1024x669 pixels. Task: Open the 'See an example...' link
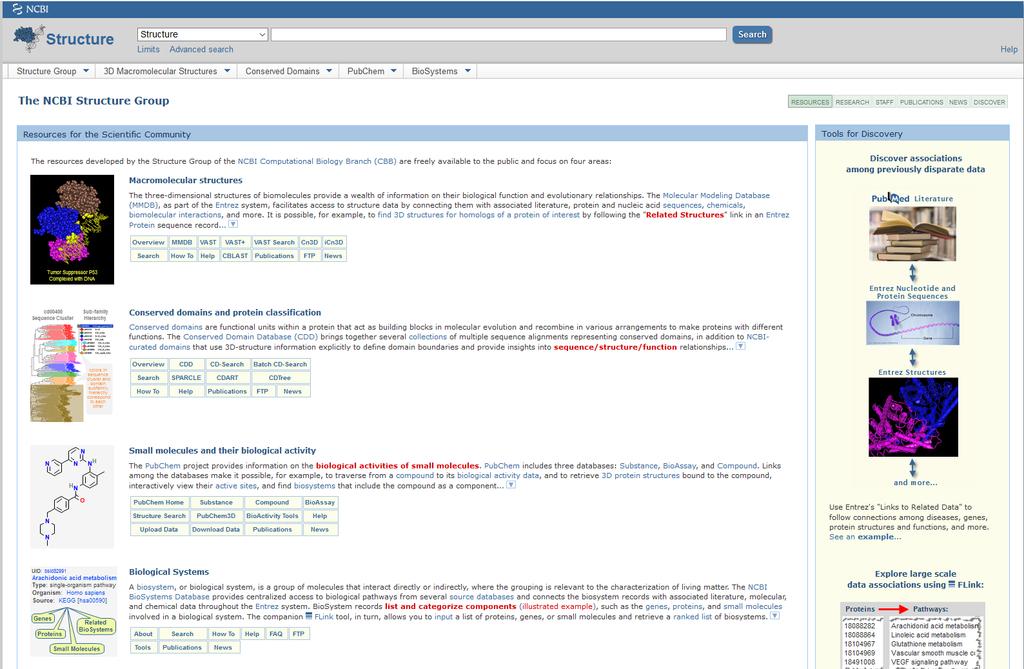click(865, 537)
